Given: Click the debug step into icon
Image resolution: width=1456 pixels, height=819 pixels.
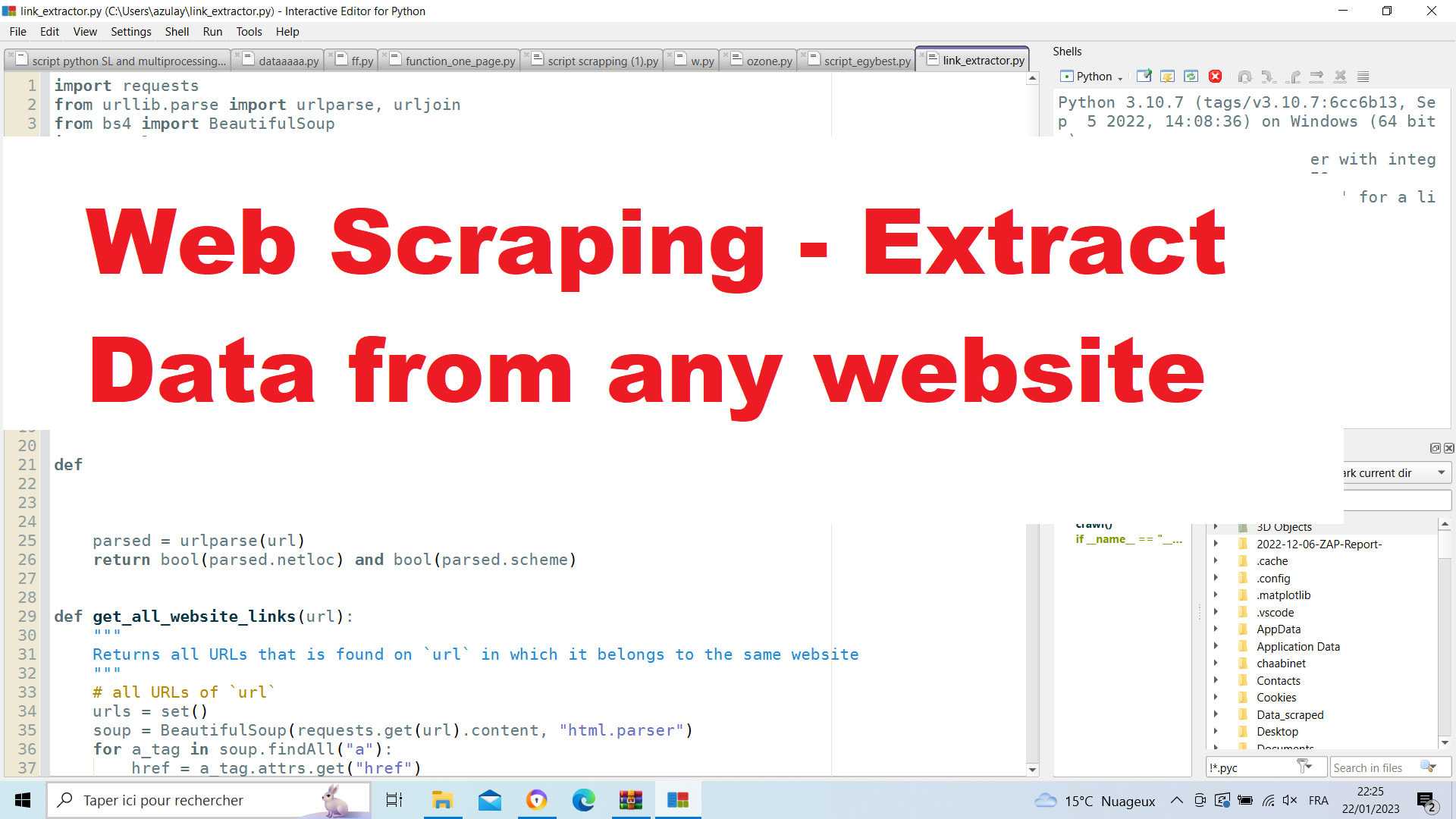Looking at the screenshot, I should pos(1268,77).
